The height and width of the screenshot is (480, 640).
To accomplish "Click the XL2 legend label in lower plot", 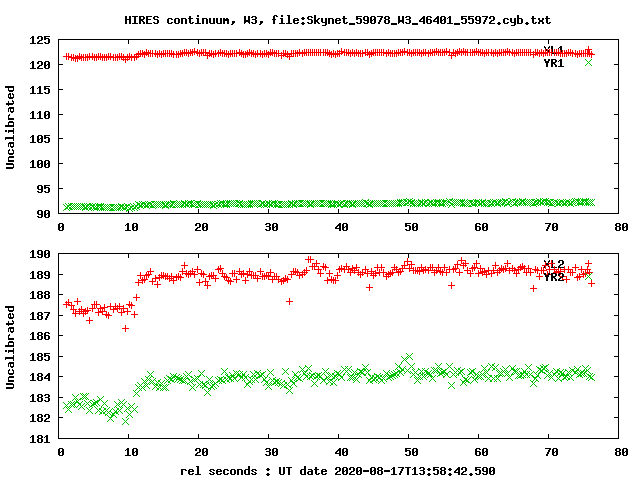I will 553,264.
